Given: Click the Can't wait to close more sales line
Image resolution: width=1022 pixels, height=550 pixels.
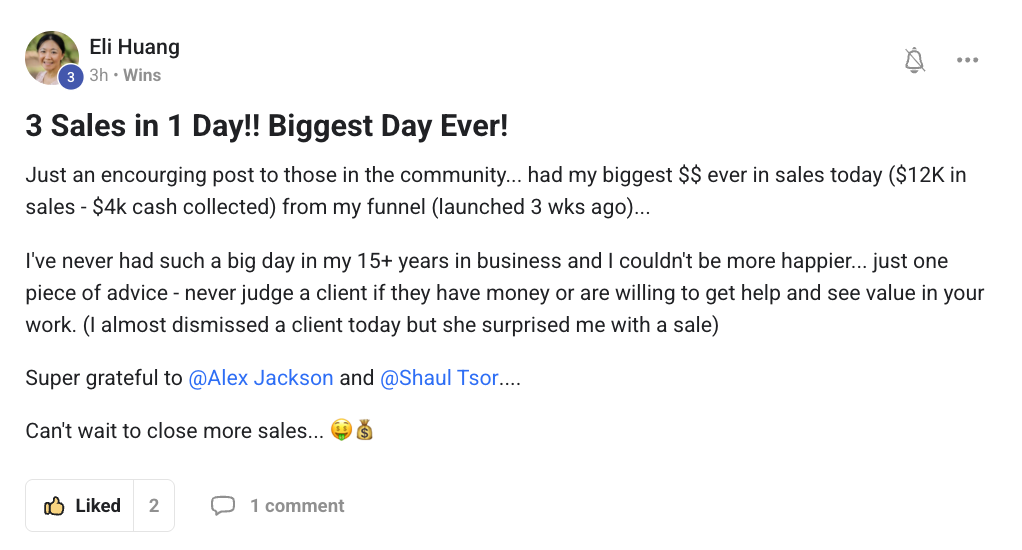Looking at the screenshot, I should point(175,432).
